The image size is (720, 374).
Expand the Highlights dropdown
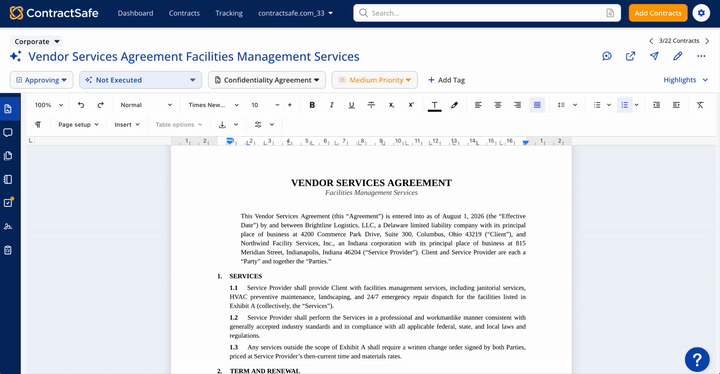tap(686, 80)
